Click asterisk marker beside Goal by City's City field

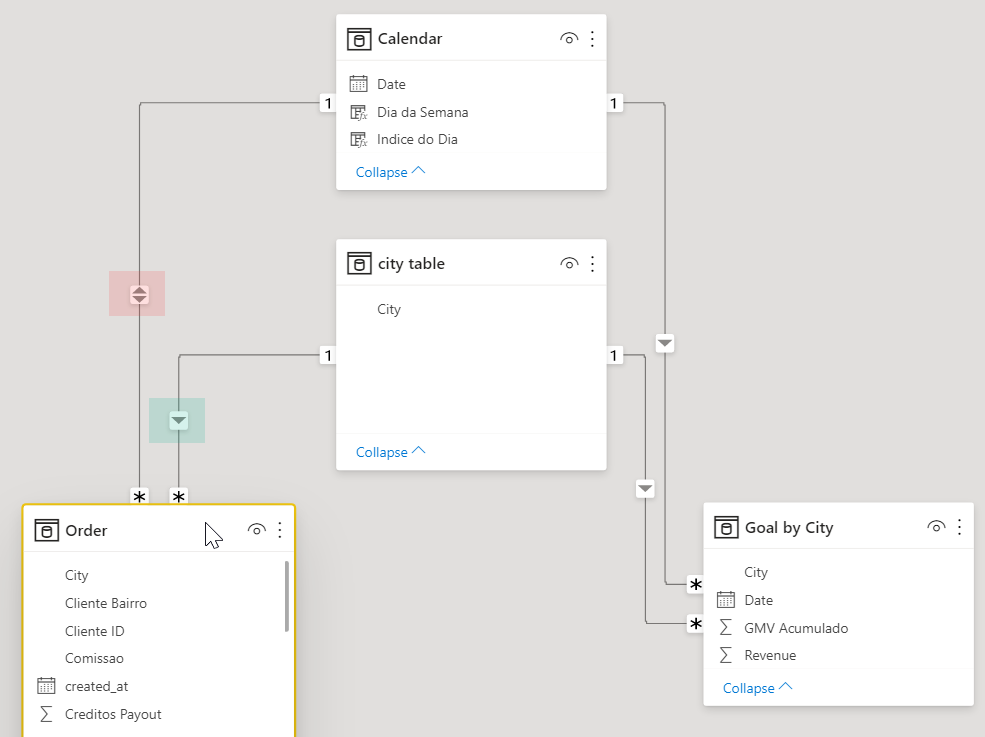pos(695,585)
